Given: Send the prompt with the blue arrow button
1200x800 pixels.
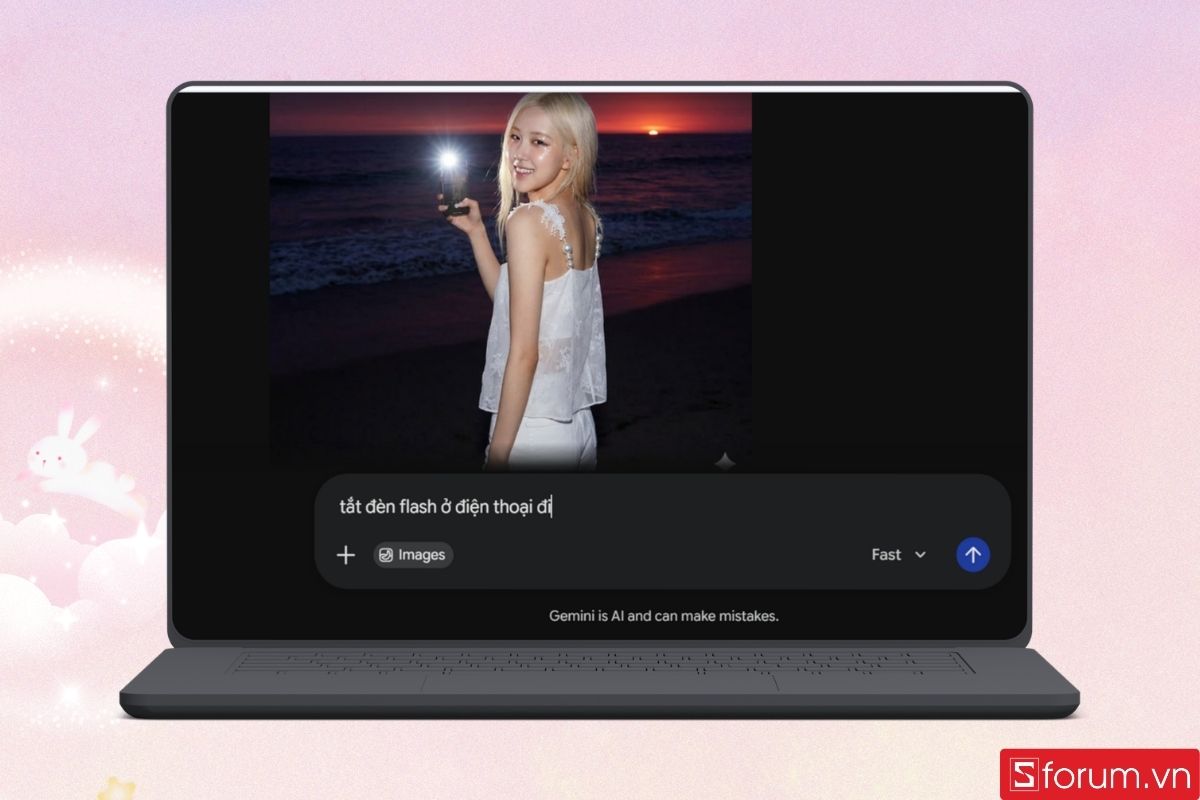Looking at the screenshot, I should [x=973, y=555].
